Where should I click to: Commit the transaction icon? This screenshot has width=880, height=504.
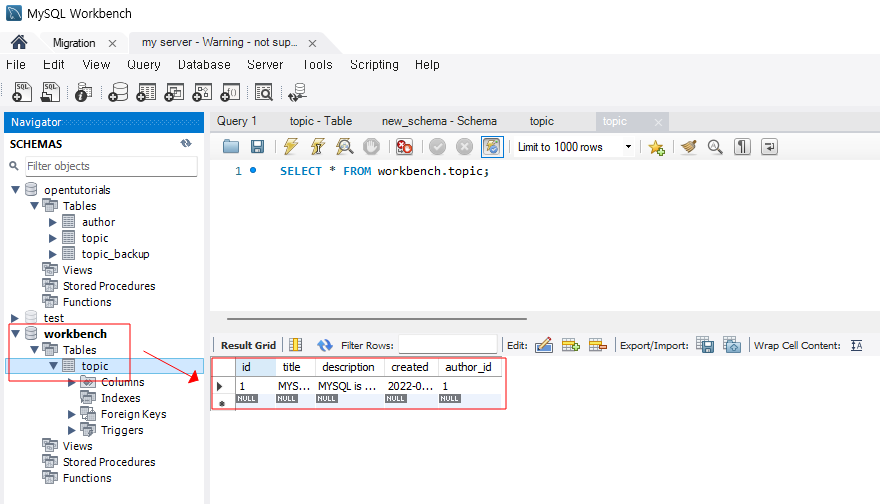click(437, 147)
